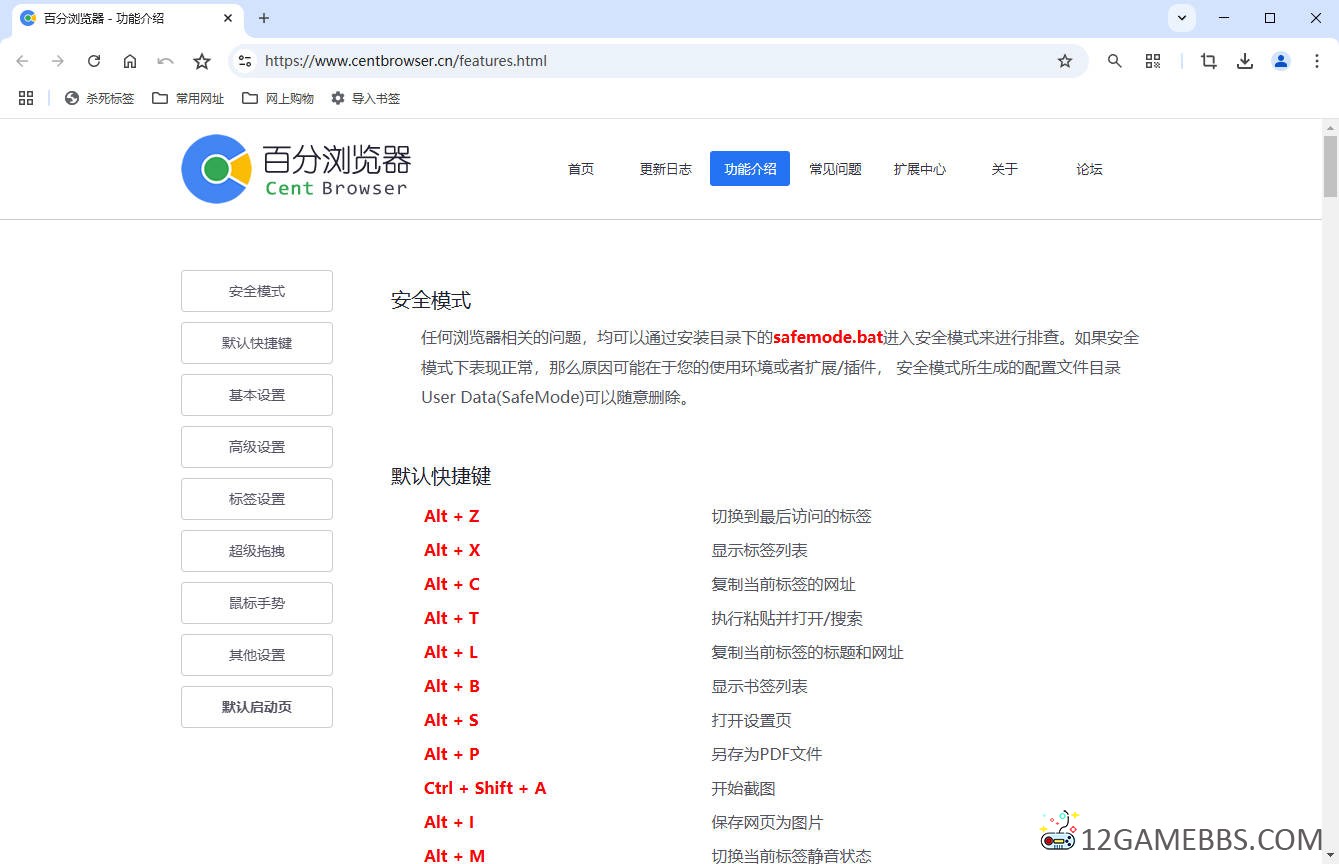The image size is (1339, 864).
Task: Open a new tab with the plus button
Action: tap(264, 18)
